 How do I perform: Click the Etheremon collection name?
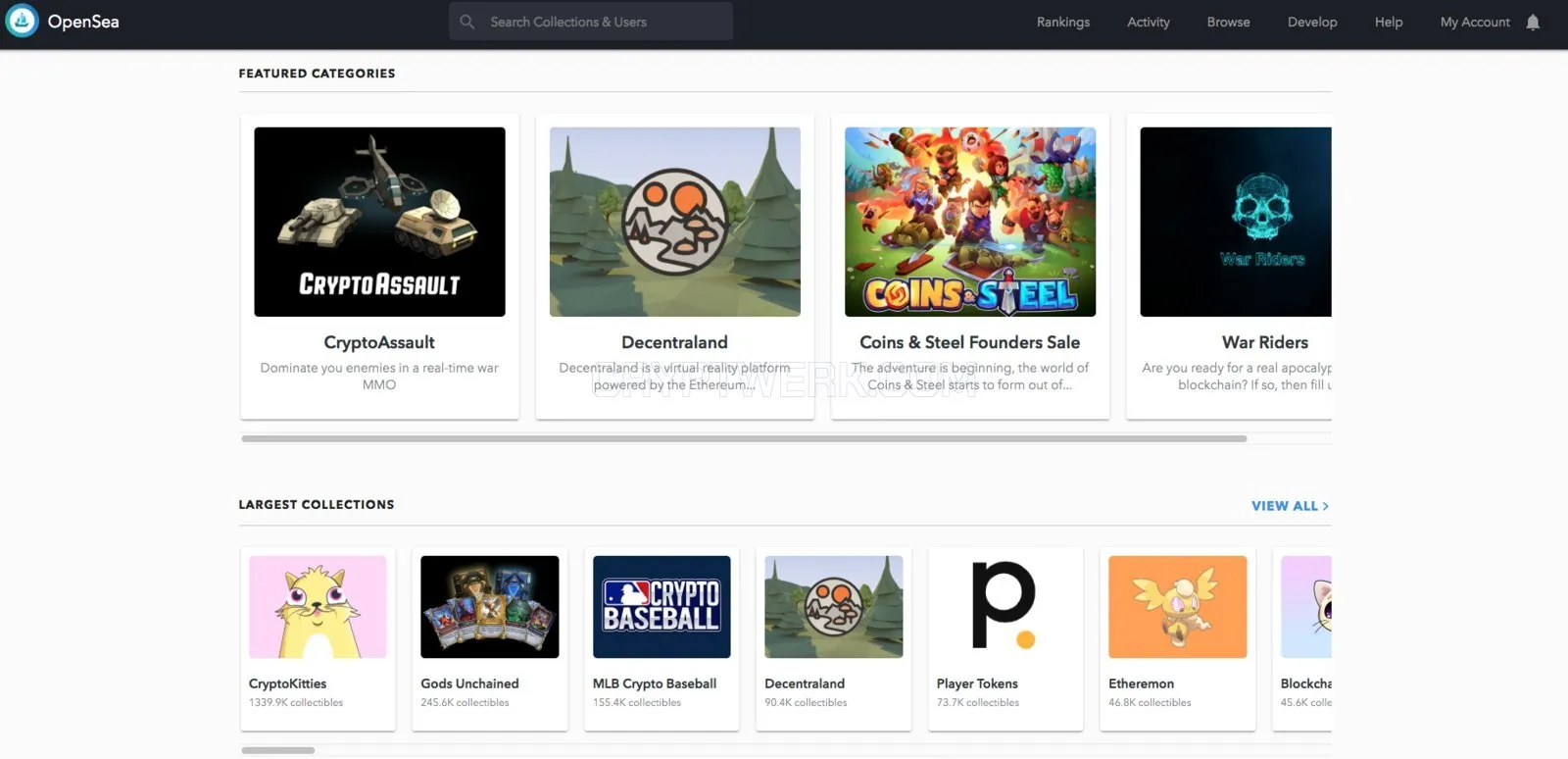pos(1141,683)
